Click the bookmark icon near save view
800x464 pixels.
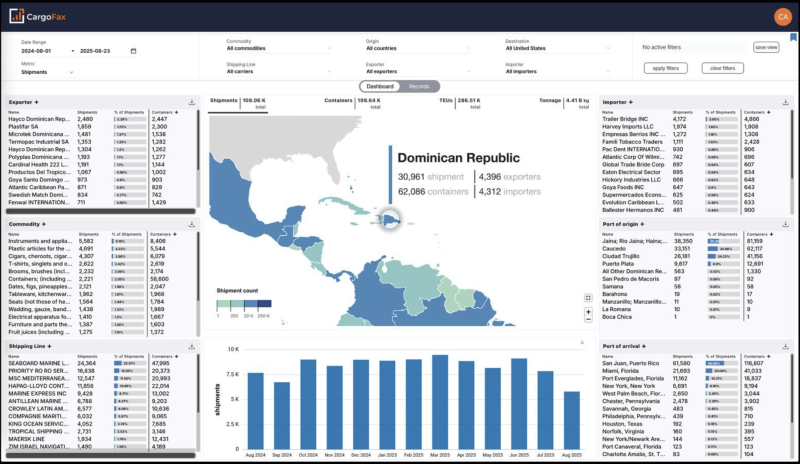(x=793, y=37)
